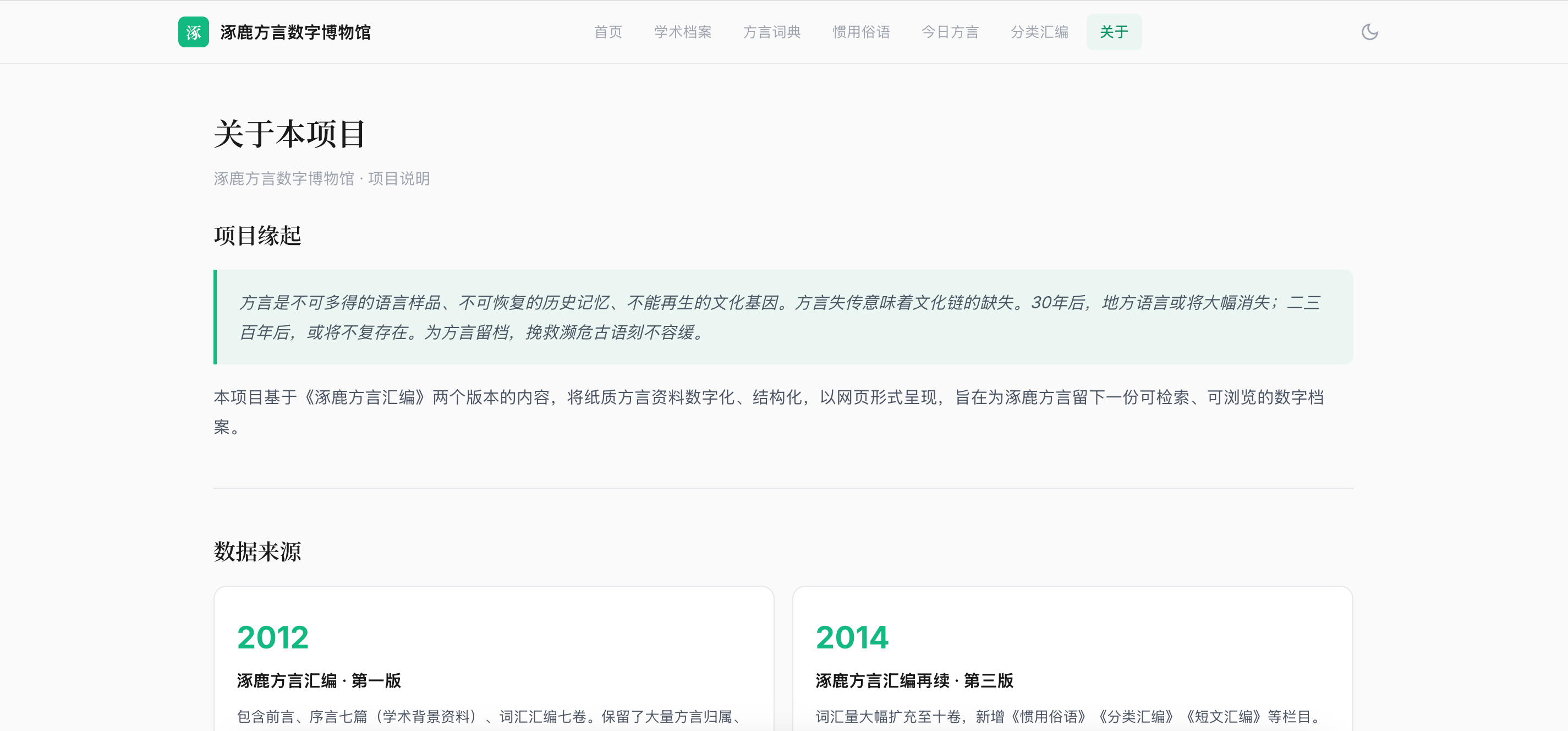This screenshot has height=731, width=1568.
Task: Click the 涿鹿方言数字博物馆 site title
Action: [295, 32]
